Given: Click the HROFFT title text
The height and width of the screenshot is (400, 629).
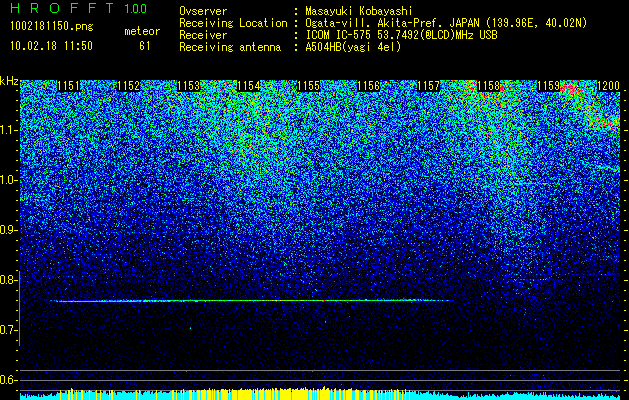Looking at the screenshot, I should (x=62, y=8).
